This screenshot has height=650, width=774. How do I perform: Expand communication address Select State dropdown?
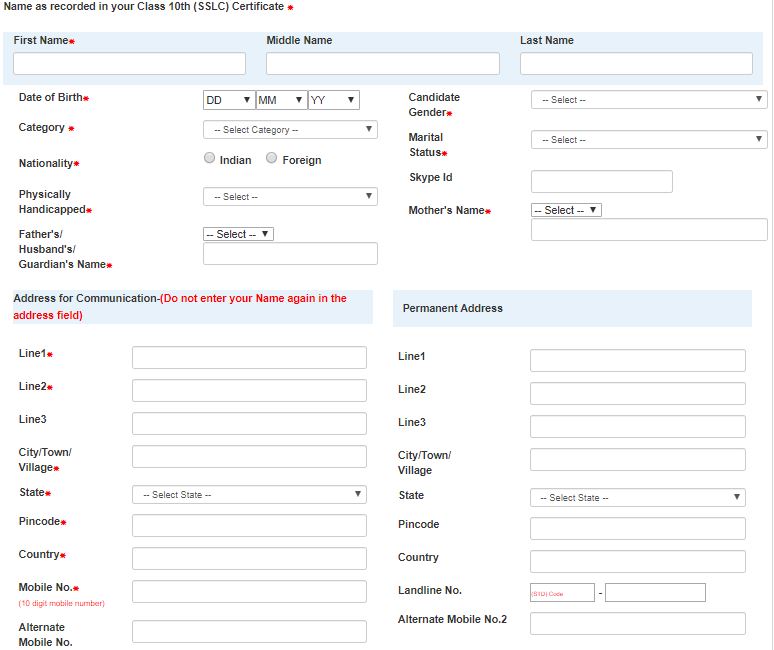coord(249,494)
